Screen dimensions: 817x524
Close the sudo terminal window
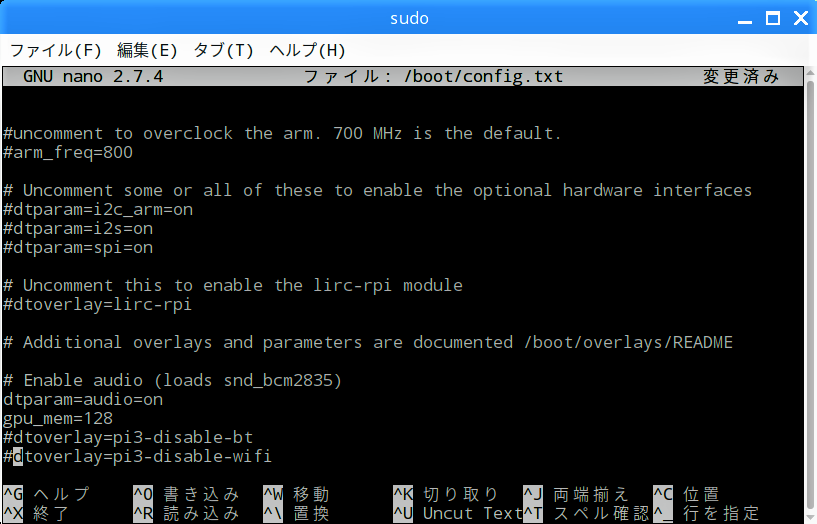[x=801, y=19]
